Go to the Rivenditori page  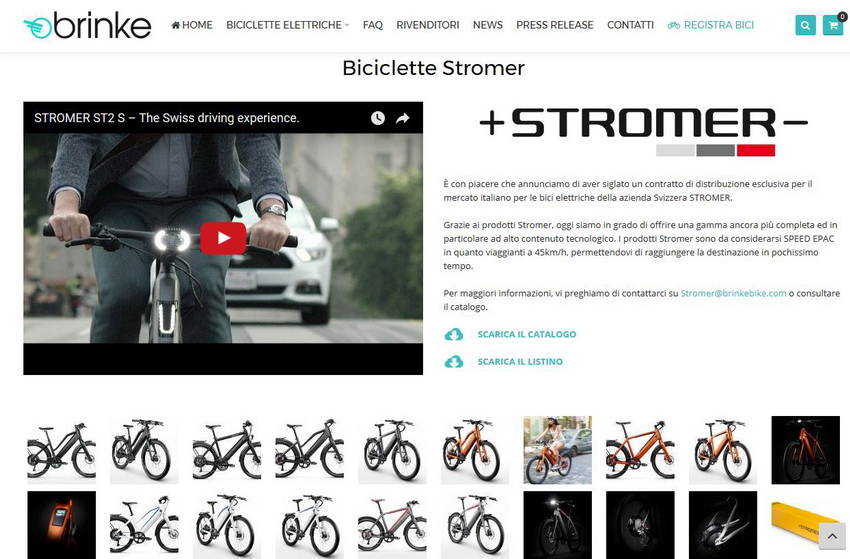pyautogui.click(x=428, y=25)
